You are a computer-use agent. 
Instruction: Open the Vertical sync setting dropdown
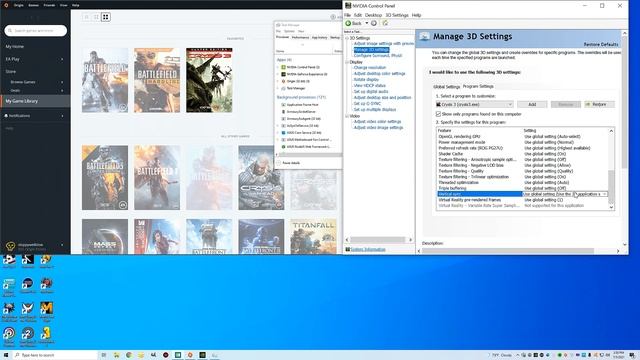click(x=604, y=194)
